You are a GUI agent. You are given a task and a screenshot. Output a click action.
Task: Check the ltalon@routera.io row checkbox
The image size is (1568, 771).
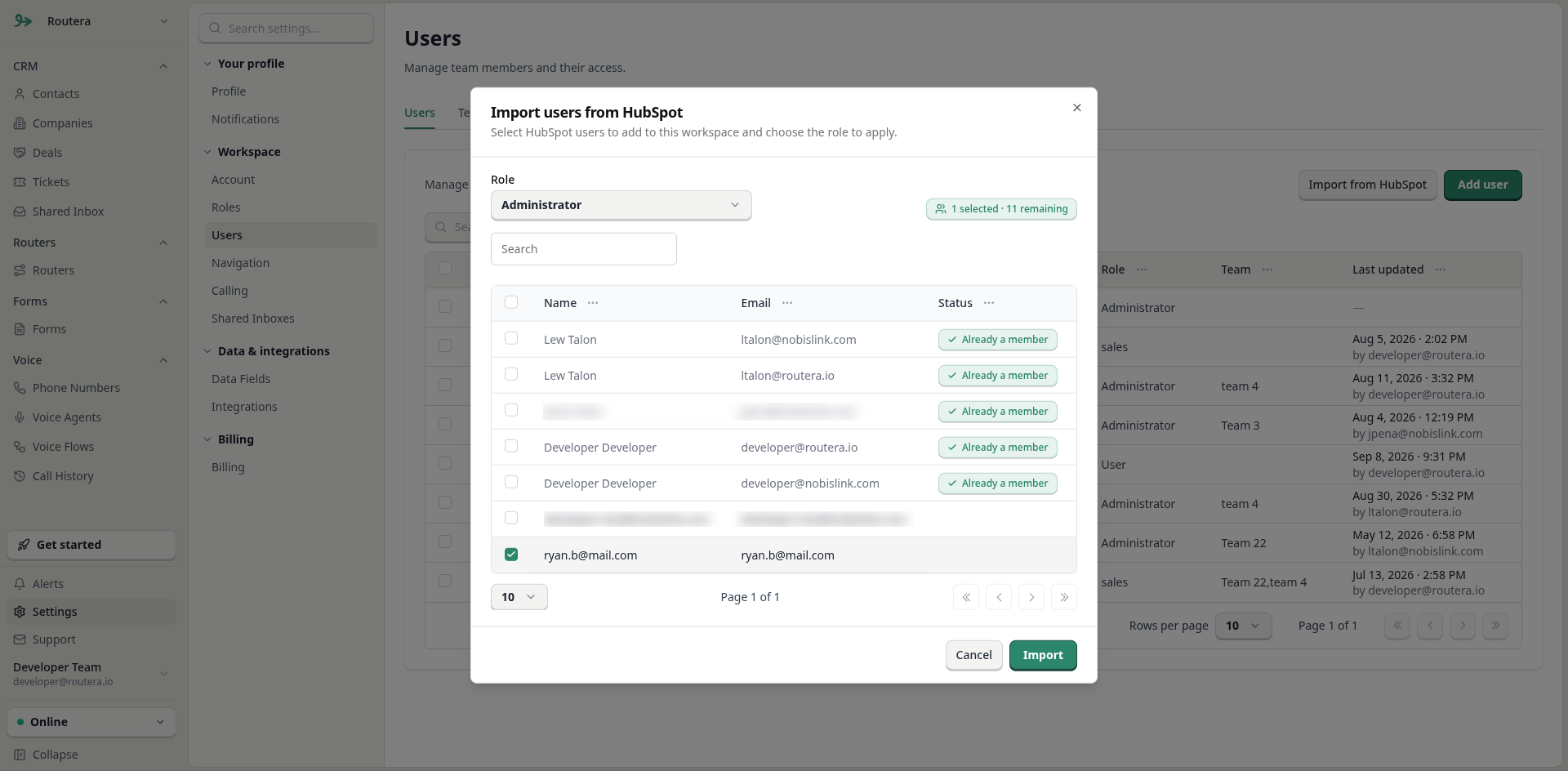click(x=511, y=374)
